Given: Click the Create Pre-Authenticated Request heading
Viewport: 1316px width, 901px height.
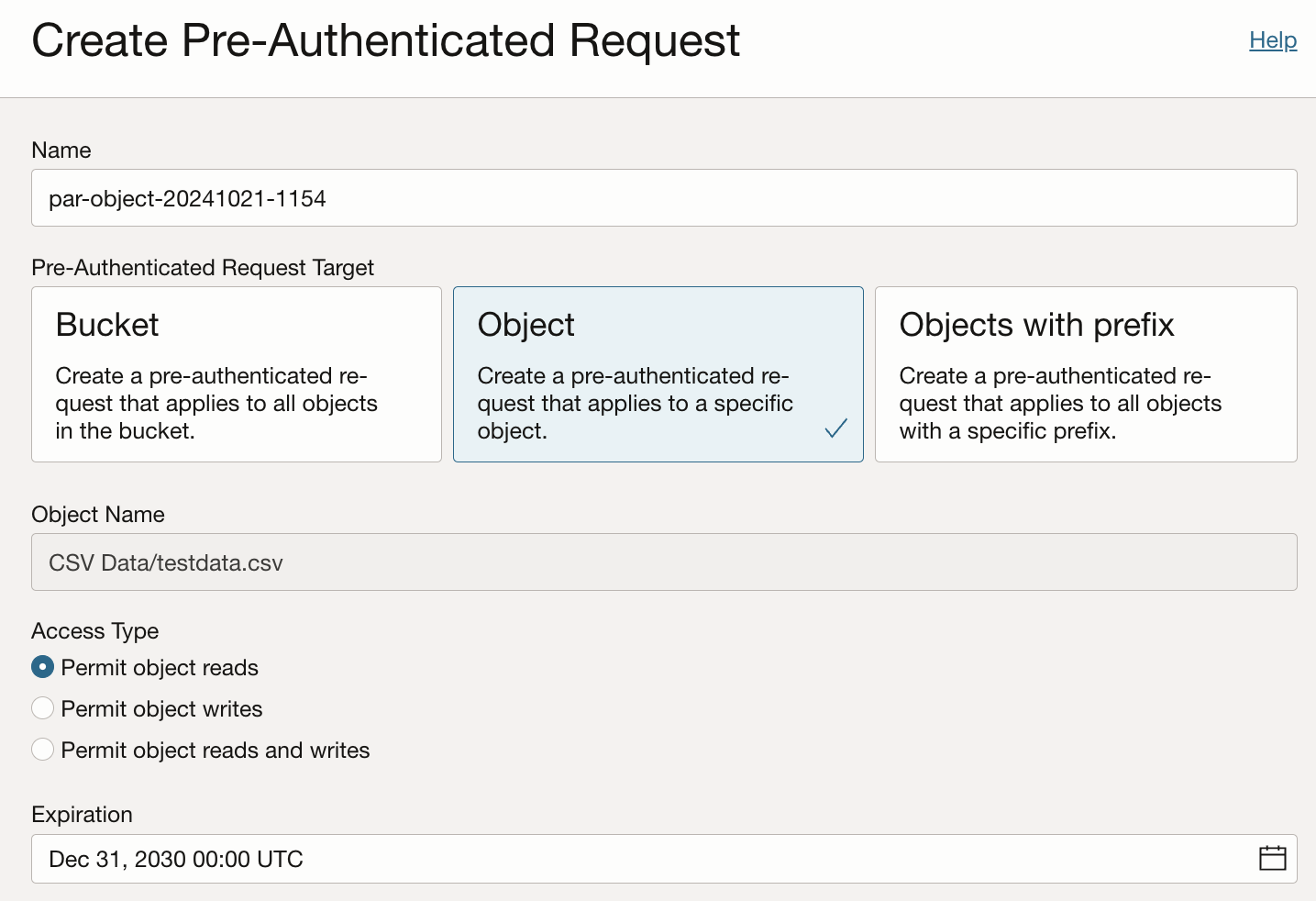Looking at the screenshot, I should click(385, 41).
